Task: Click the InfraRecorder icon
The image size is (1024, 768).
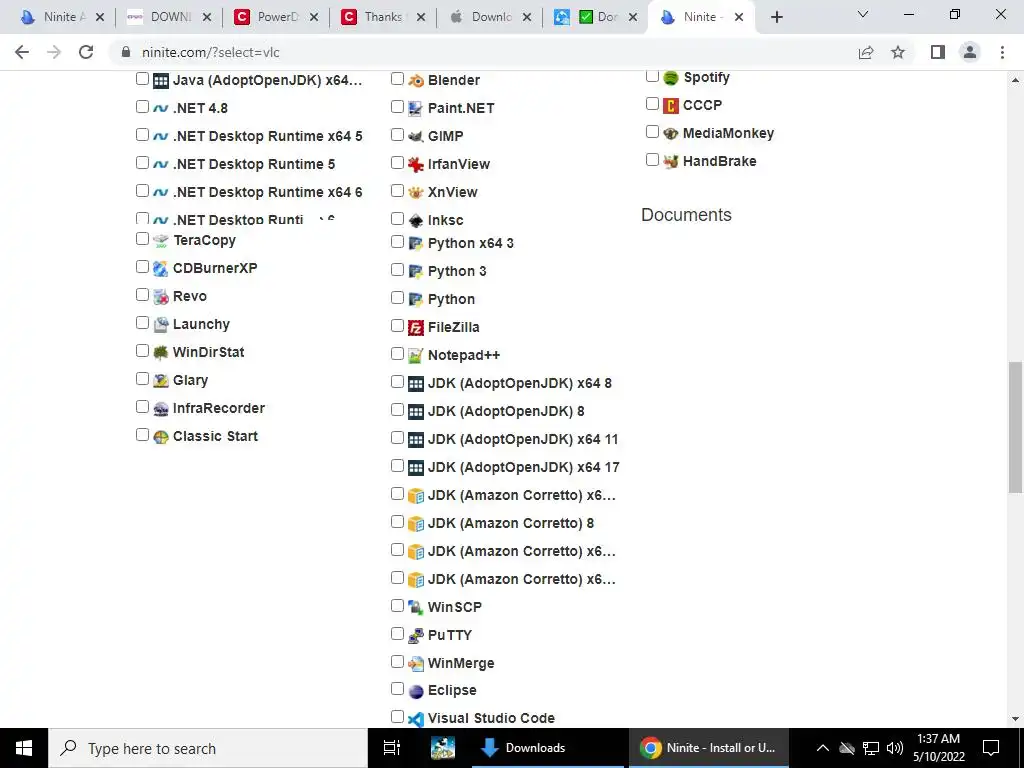Action: click(161, 409)
